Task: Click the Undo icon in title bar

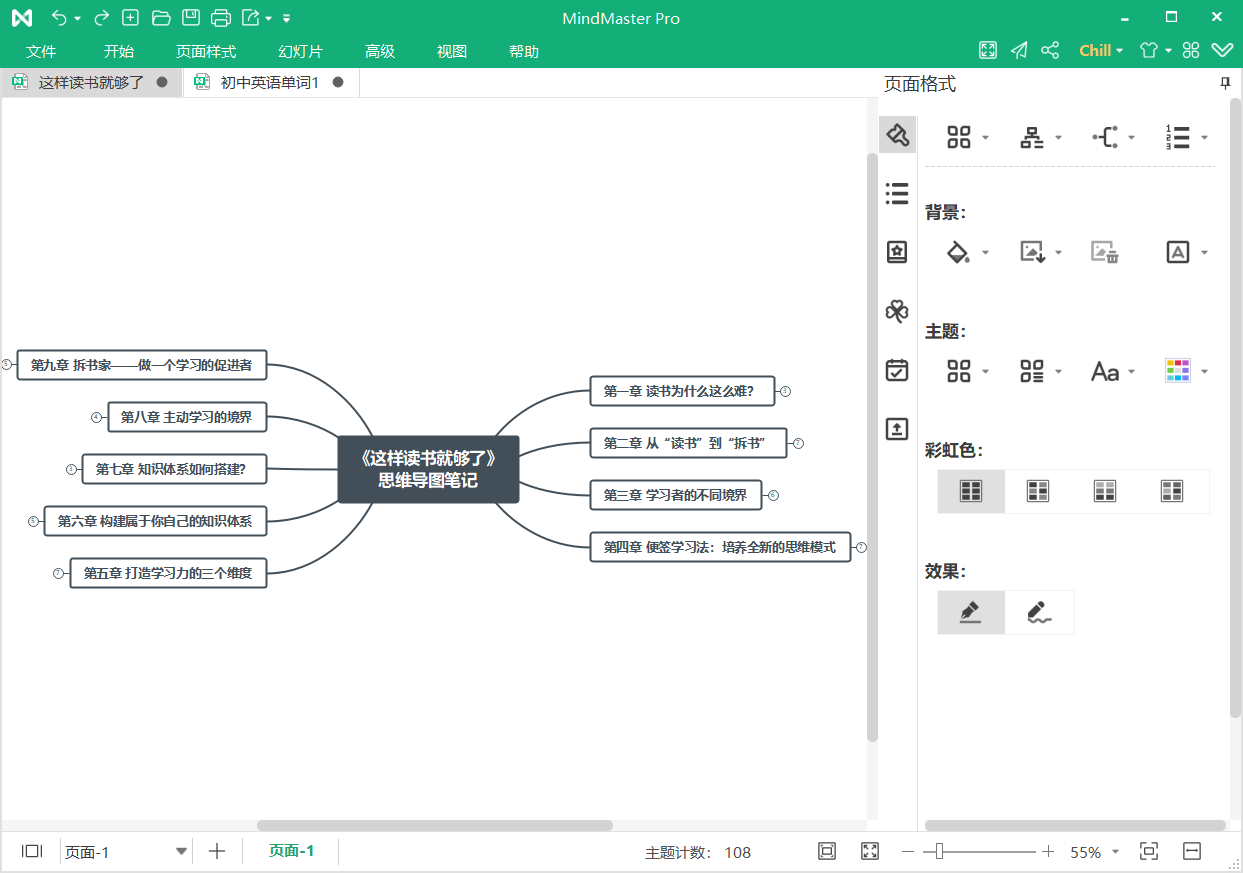Action: tap(59, 18)
